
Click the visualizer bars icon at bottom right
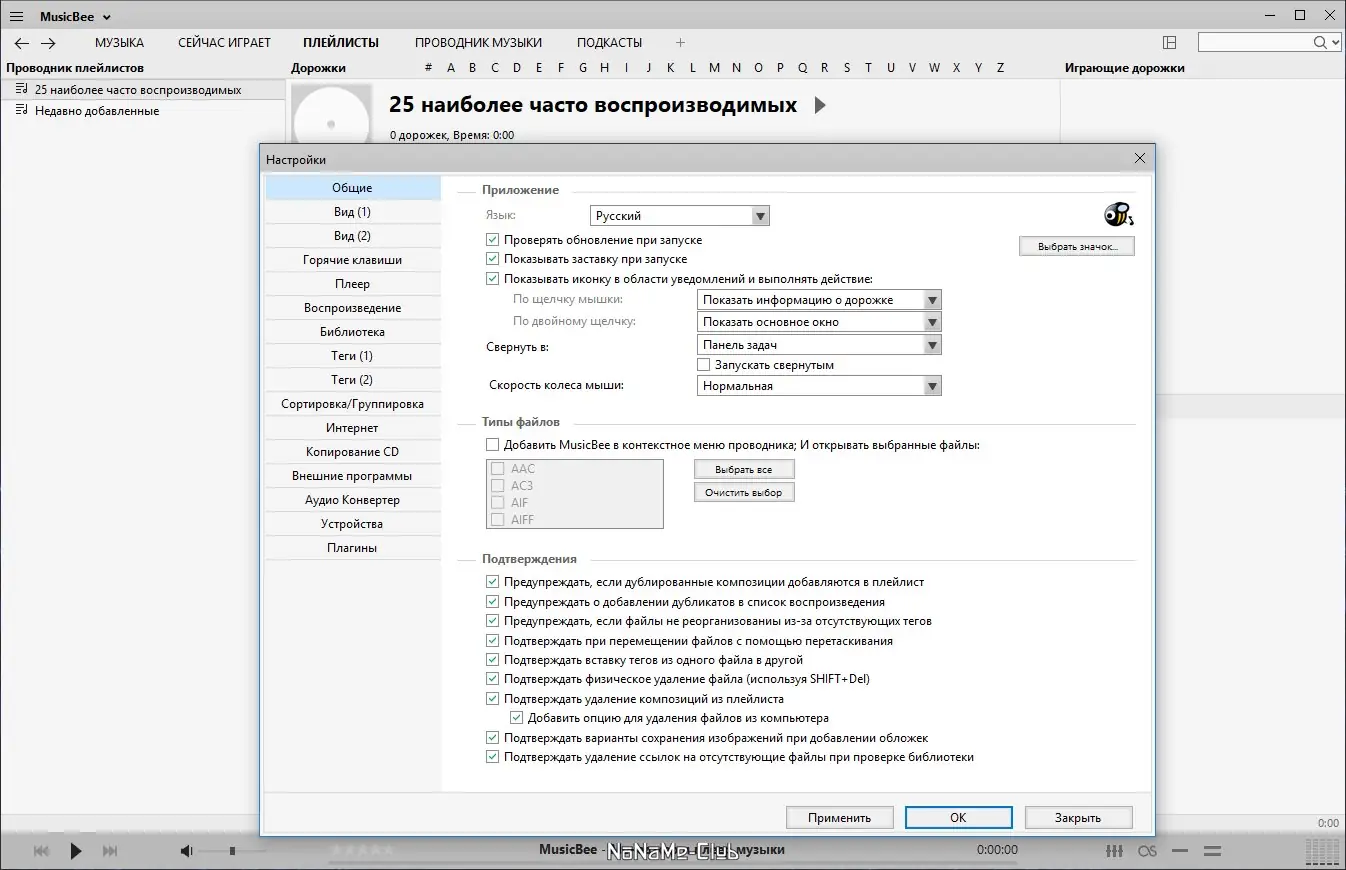1323,851
